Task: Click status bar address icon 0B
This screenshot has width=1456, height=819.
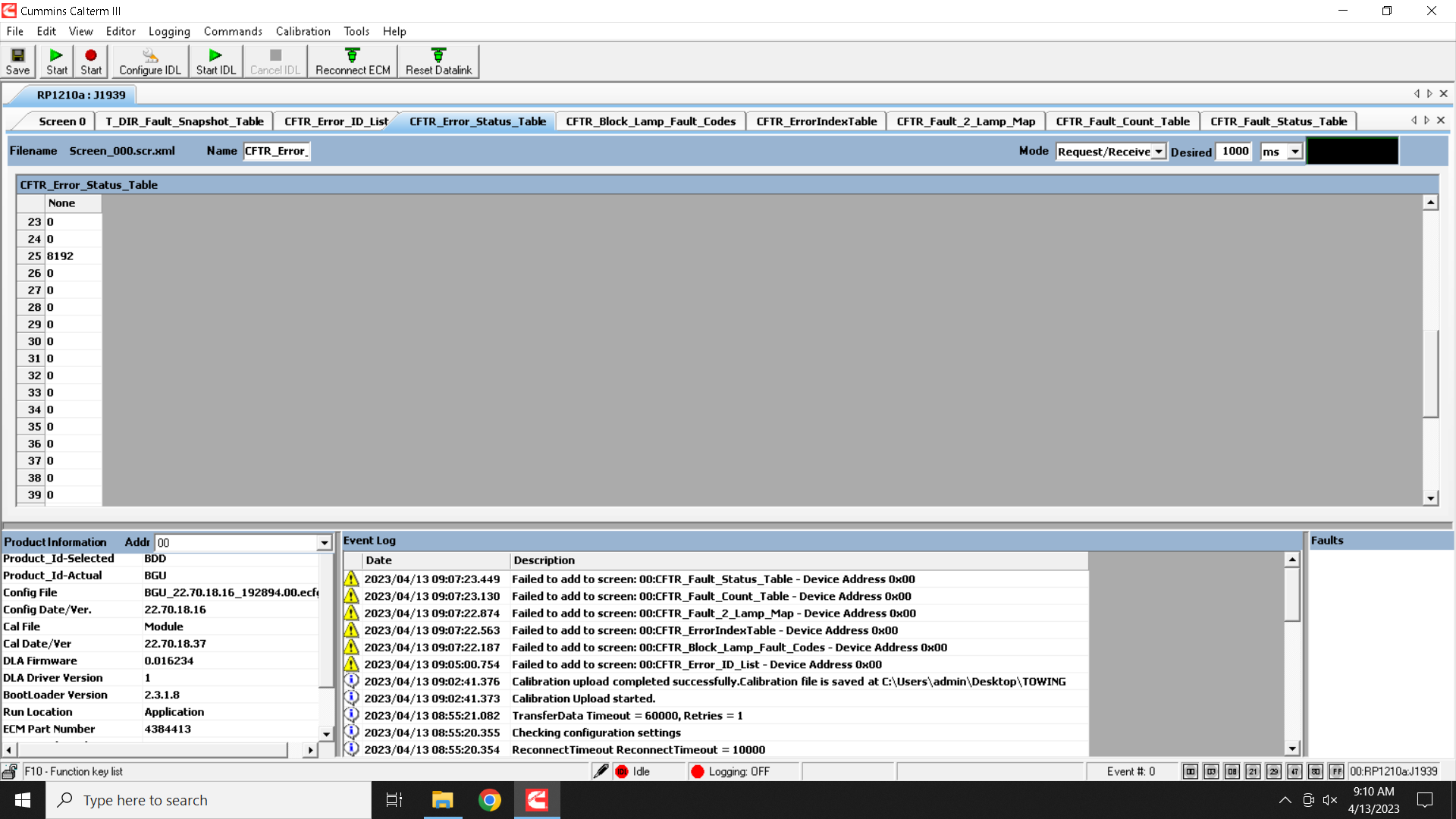Action: click(x=1232, y=771)
